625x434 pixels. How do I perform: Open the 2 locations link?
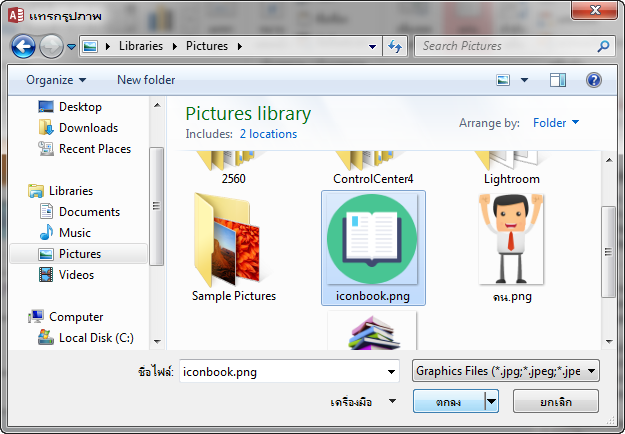(x=268, y=133)
